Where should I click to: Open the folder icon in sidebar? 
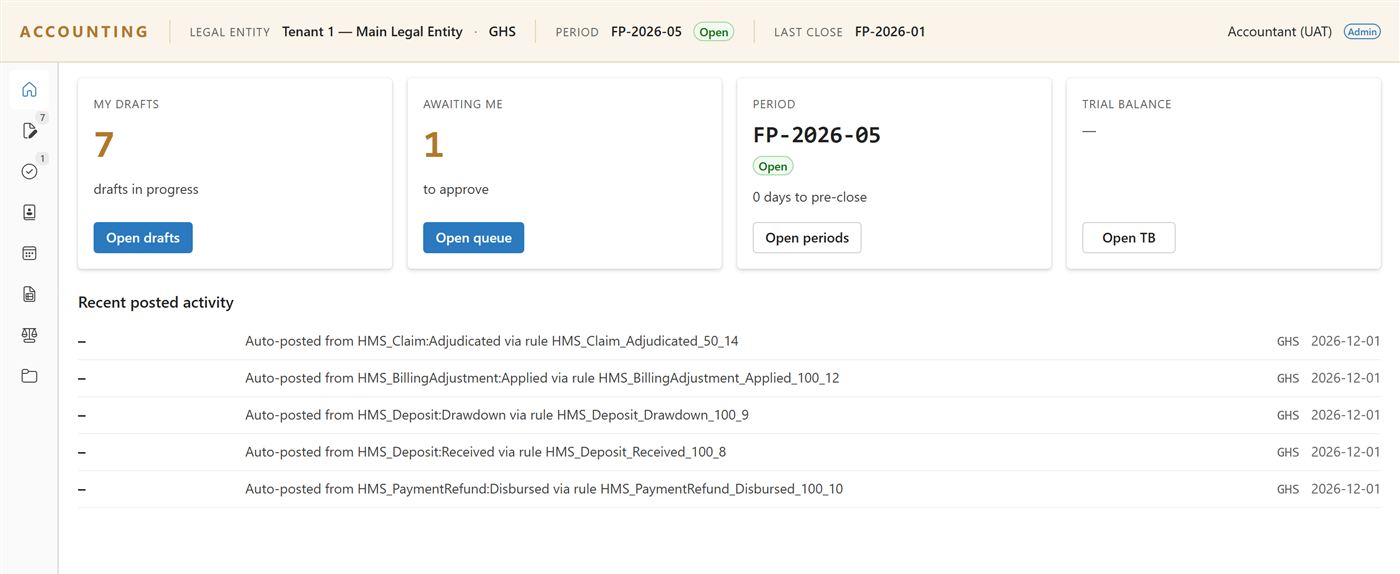click(29, 376)
